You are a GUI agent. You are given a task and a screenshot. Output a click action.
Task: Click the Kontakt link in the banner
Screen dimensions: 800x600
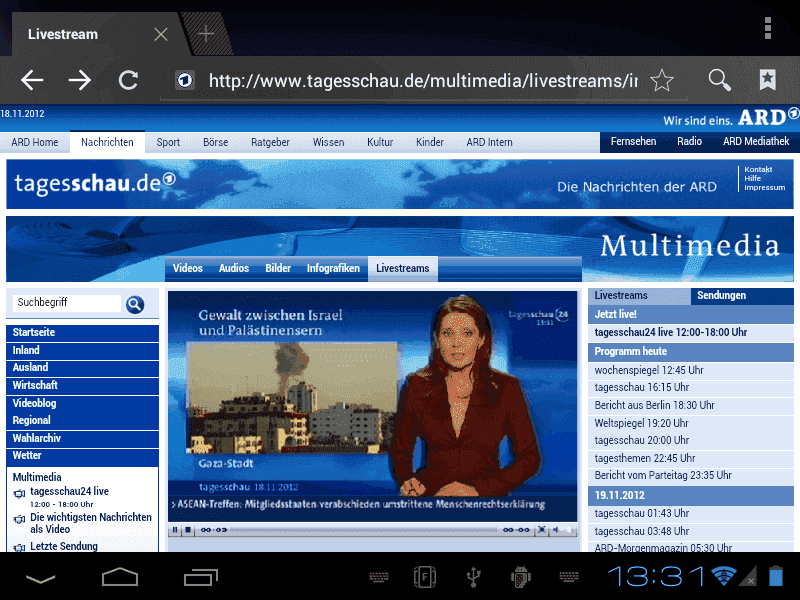(x=758, y=169)
